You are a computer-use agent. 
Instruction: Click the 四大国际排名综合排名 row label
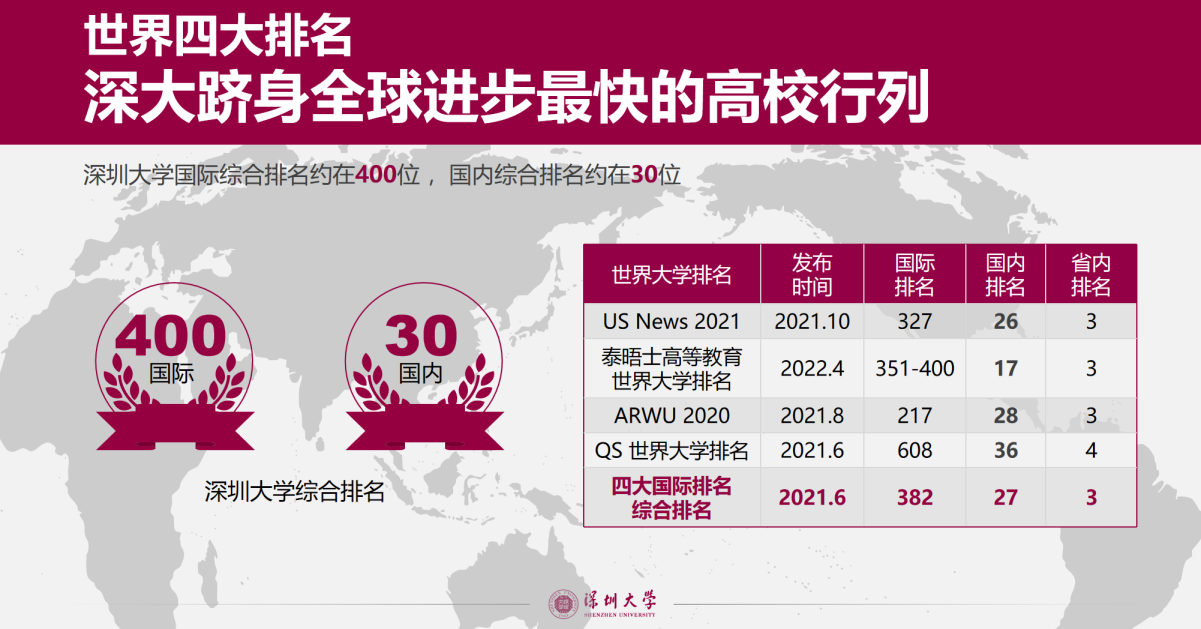click(x=672, y=497)
